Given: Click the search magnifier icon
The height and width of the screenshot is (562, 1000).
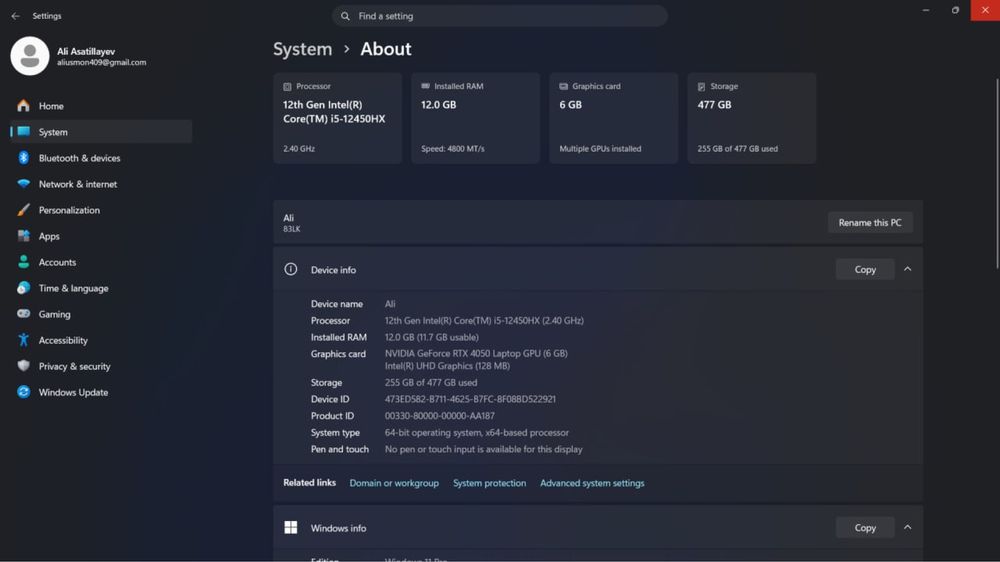Looking at the screenshot, I should [x=345, y=16].
